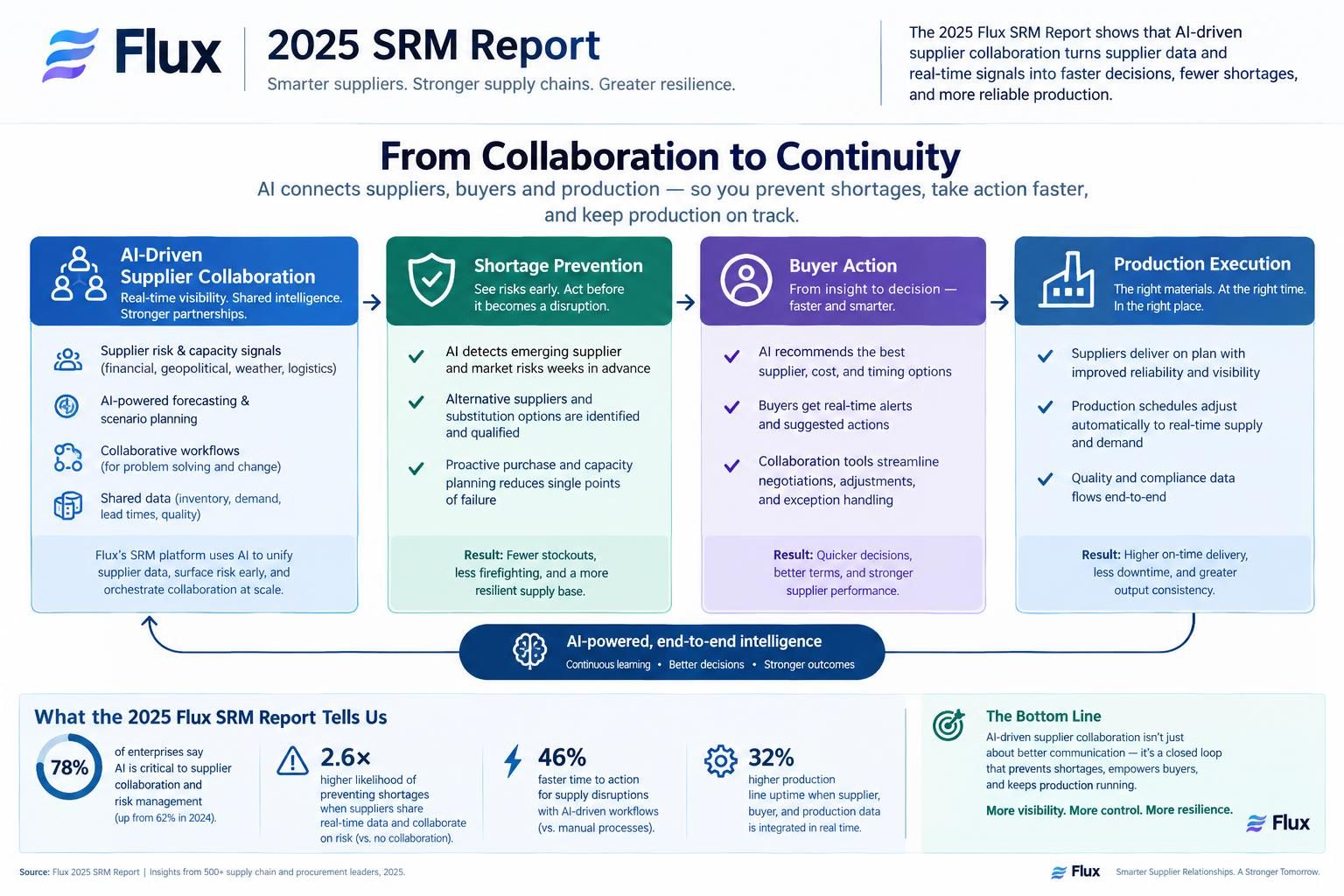This screenshot has width=1344, height=896.
Task: Click the '2.6×' statistic
Action: 346,757
